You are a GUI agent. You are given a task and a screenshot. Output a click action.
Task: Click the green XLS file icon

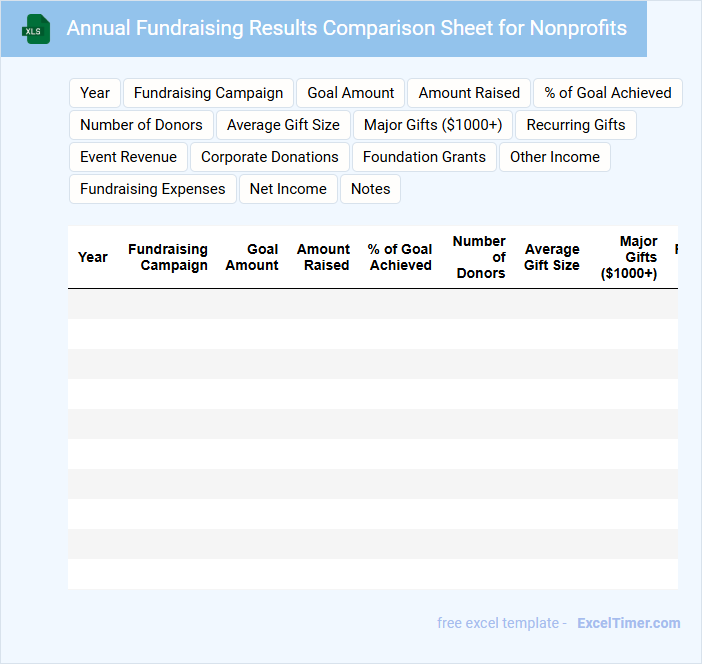(x=35, y=29)
